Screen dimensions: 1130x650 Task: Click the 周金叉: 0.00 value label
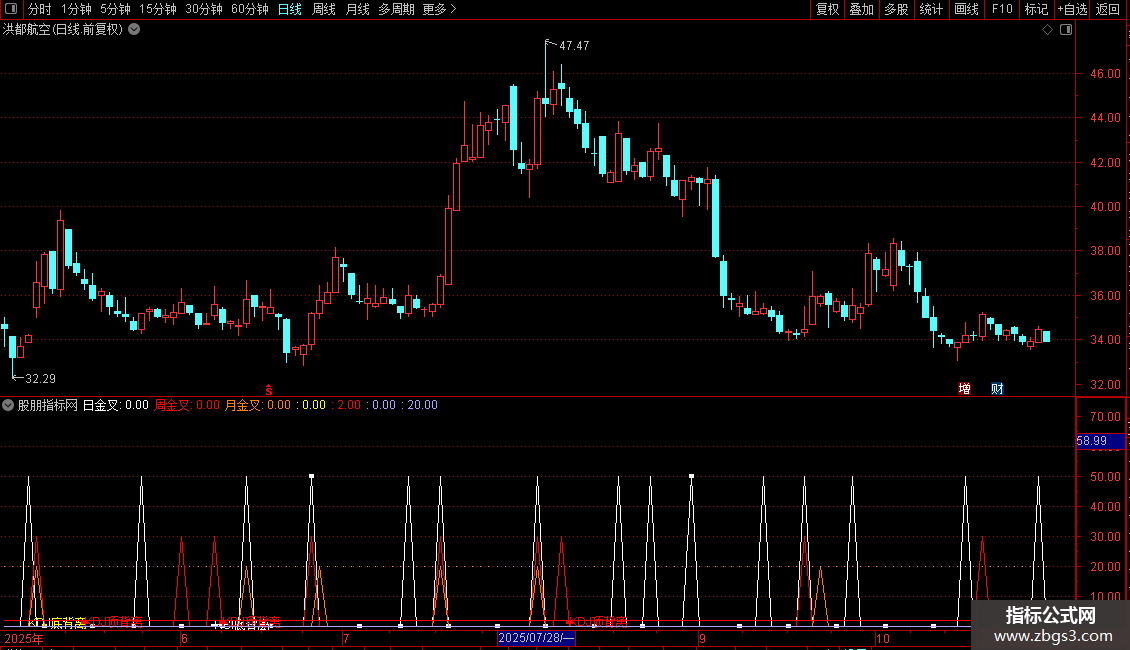click(x=187, y=405)
